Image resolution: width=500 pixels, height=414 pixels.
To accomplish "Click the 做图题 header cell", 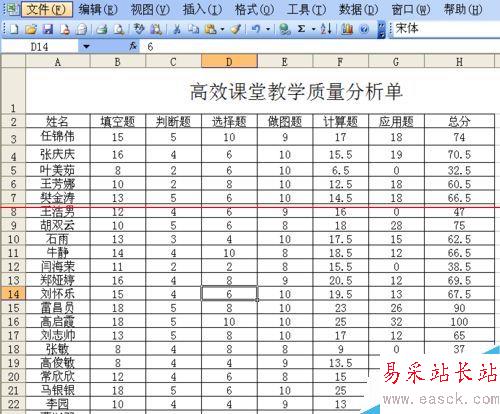I will tap(285, 121).
